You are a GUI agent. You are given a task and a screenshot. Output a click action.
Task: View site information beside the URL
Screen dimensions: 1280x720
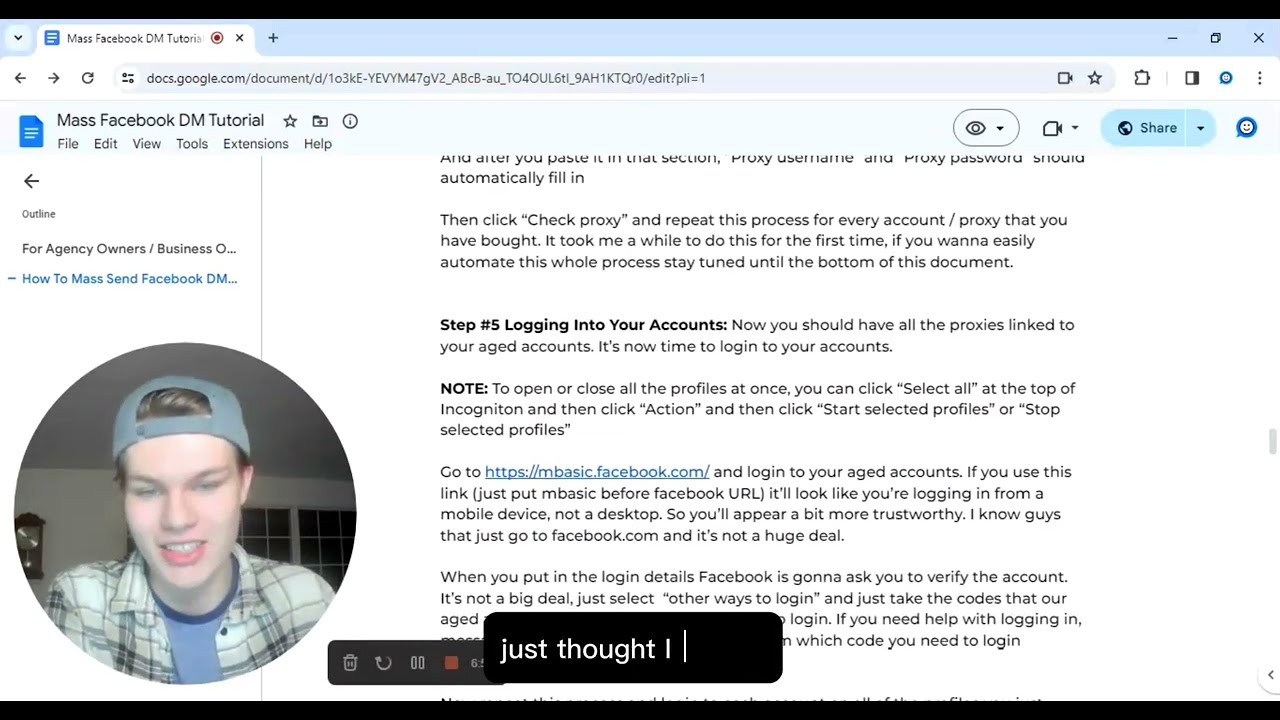[x=127, y=78]
